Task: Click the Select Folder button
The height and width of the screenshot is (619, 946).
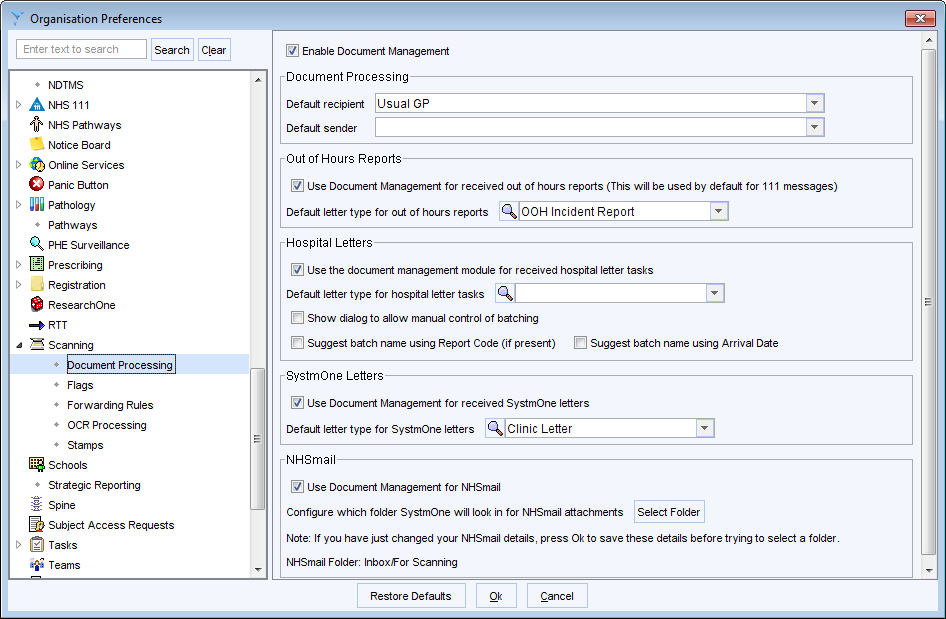Action: (668, 511)
